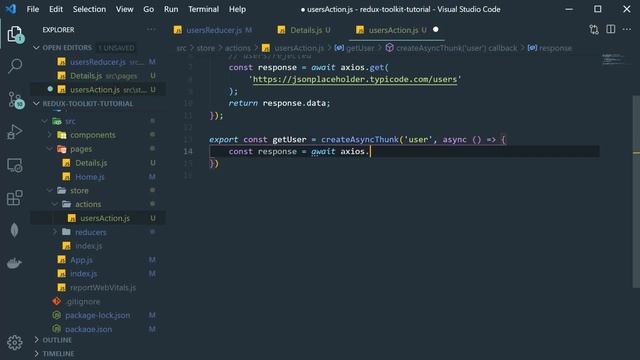The width and height of the screenshot is (640, 360).
Task: Expand the components folder
Action: tap(50, 135)
